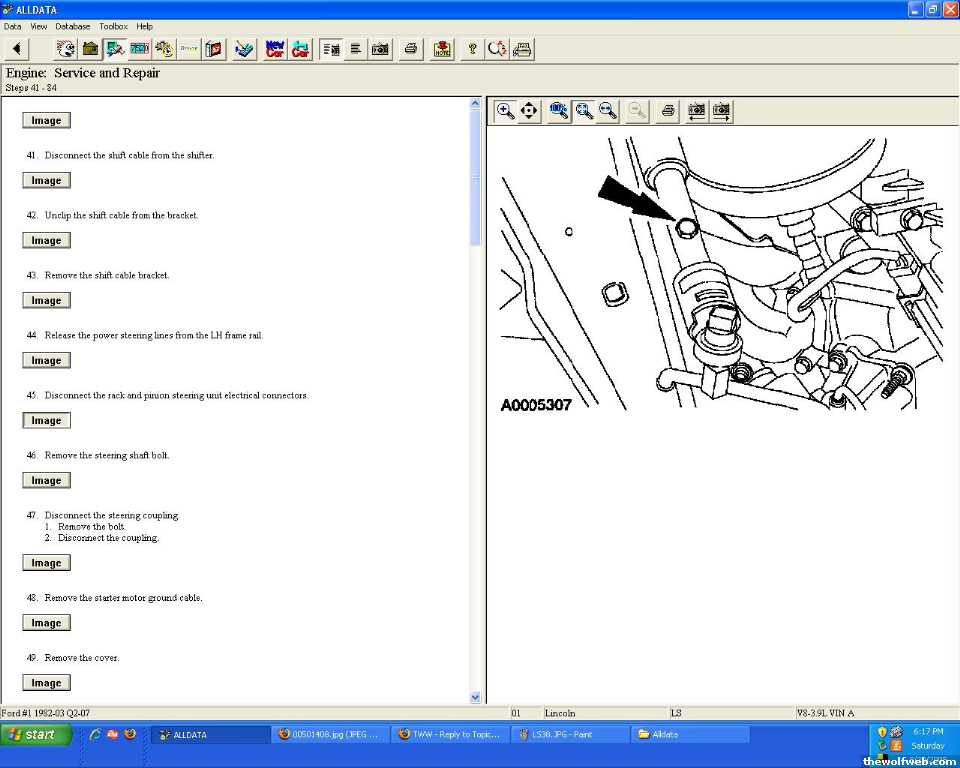The width and height of the screenshot is (960, 768).
Task: Click the New Car toolbar icon
Action: 275,48
